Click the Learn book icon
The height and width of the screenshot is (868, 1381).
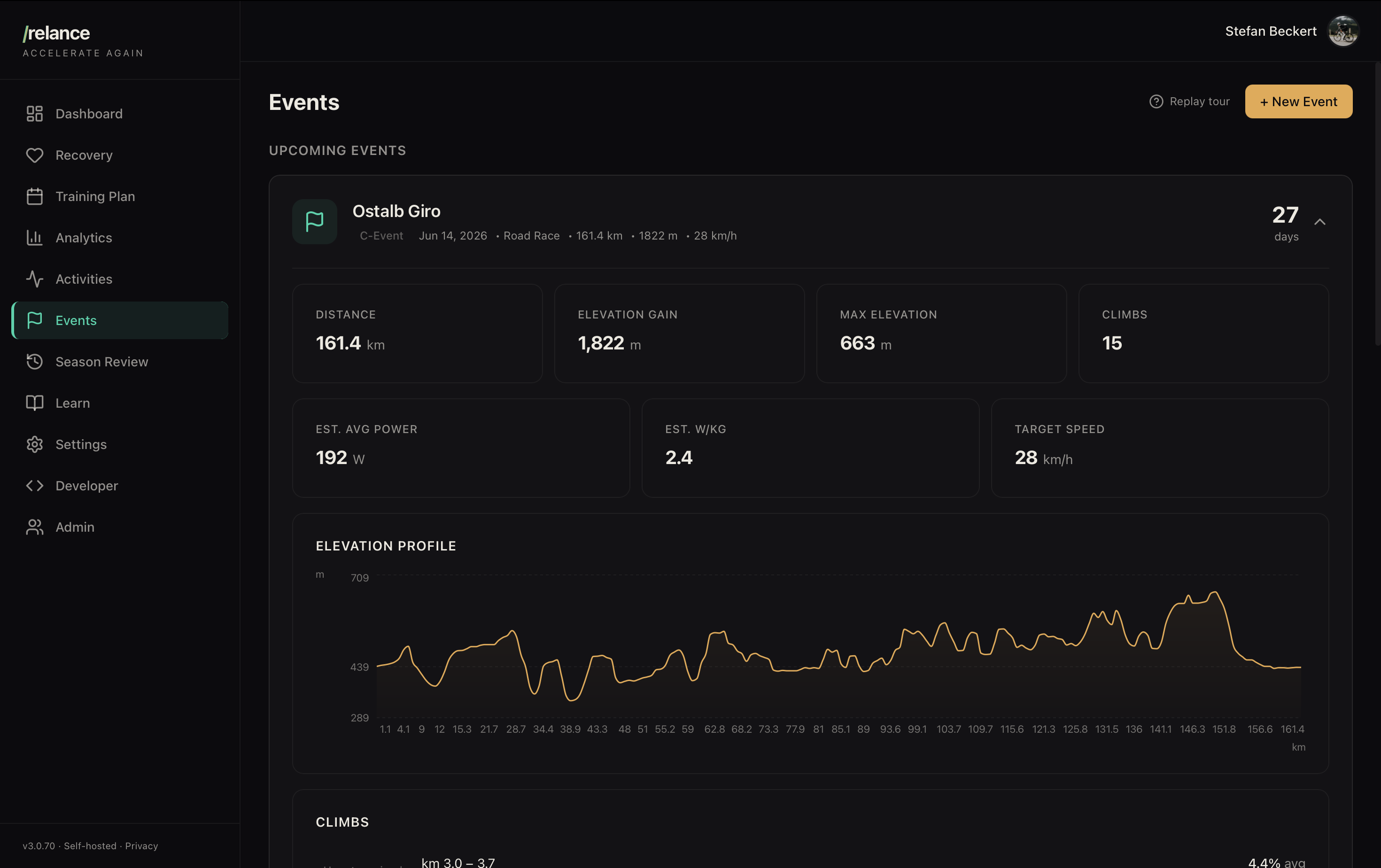[34, 403]
